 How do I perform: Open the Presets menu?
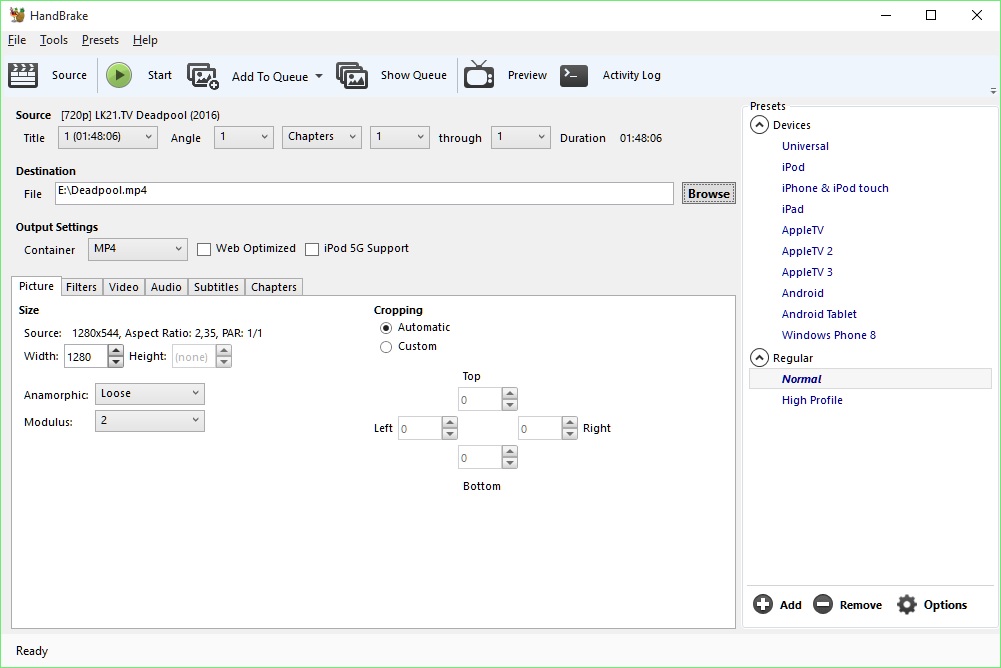point(100,40)
